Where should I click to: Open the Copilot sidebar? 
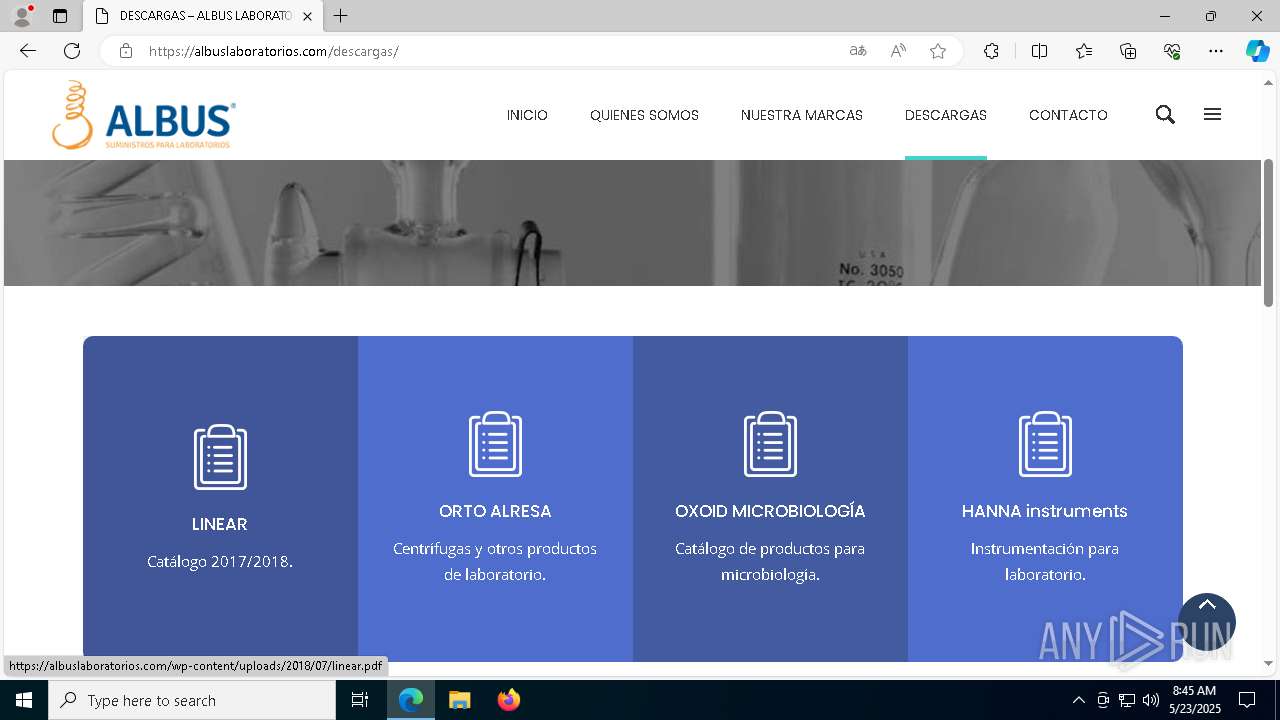(1257, 51)
